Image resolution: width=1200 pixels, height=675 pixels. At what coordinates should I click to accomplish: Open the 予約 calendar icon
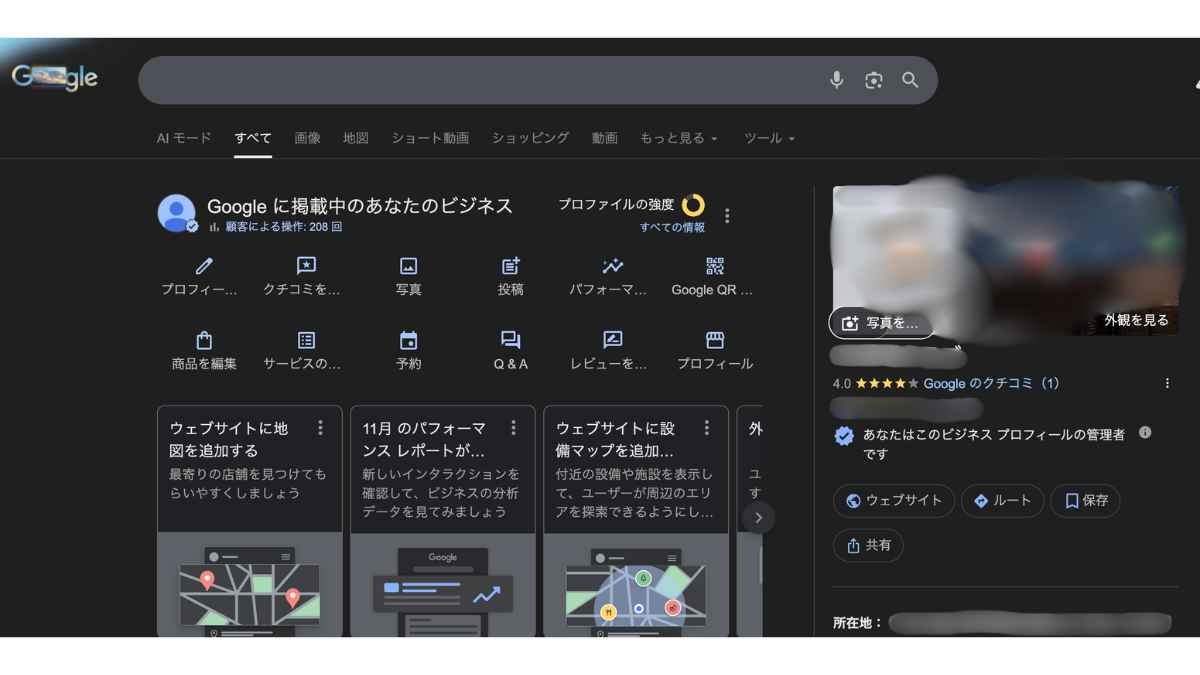408,341
